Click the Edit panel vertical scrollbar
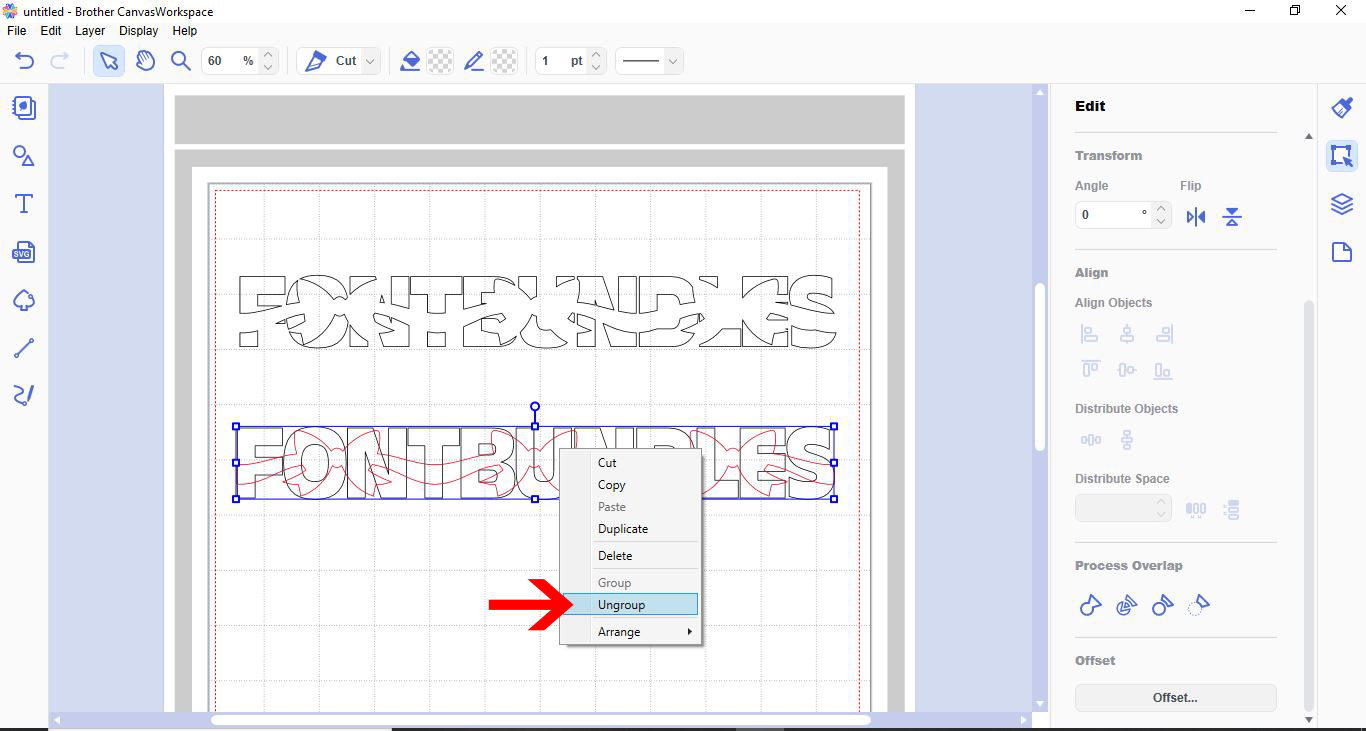Viewport: 1366px width, 731px height. click(x=1309, y=505)
